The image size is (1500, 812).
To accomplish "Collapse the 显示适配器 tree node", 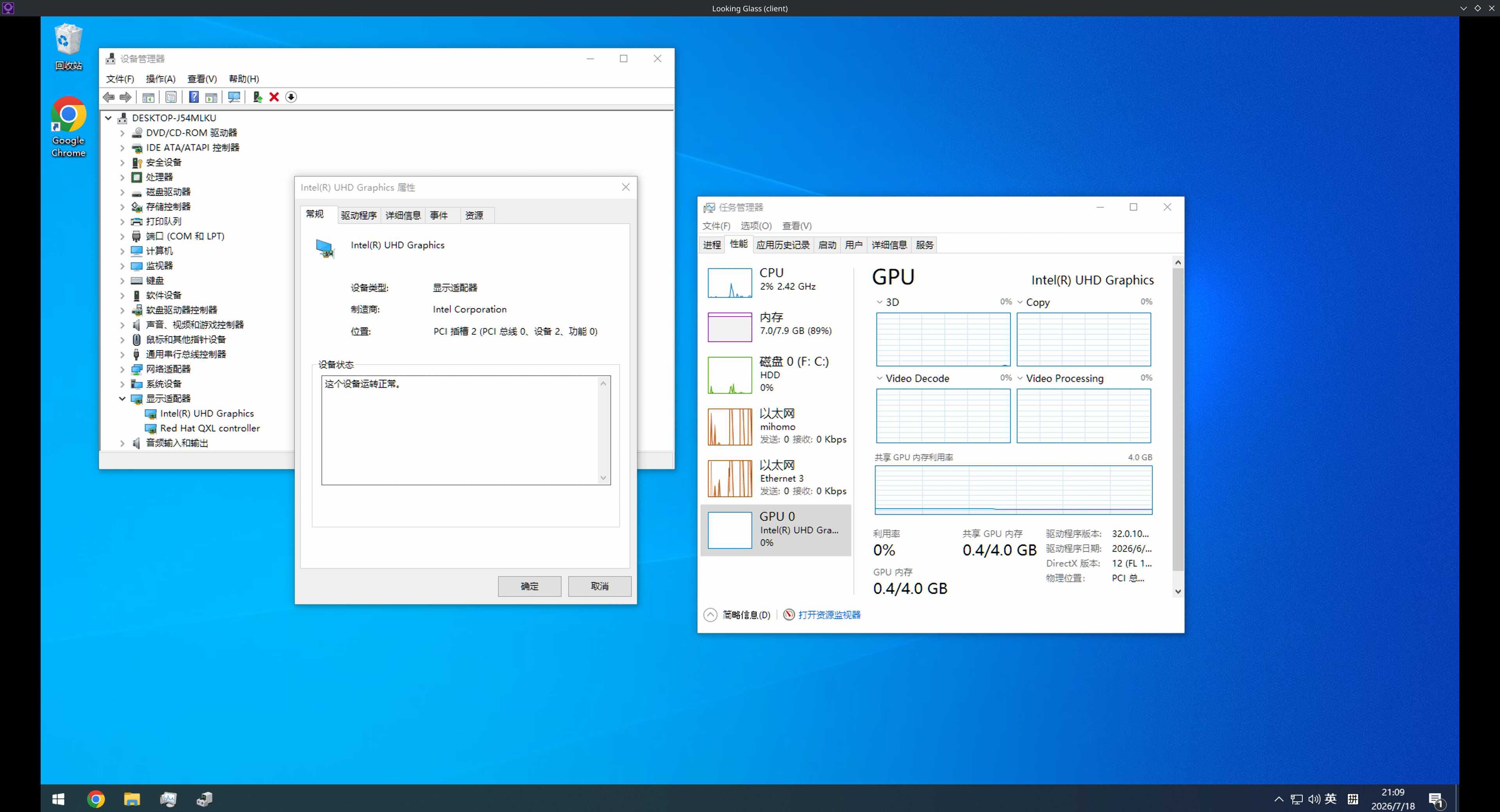I will [122, 399].
